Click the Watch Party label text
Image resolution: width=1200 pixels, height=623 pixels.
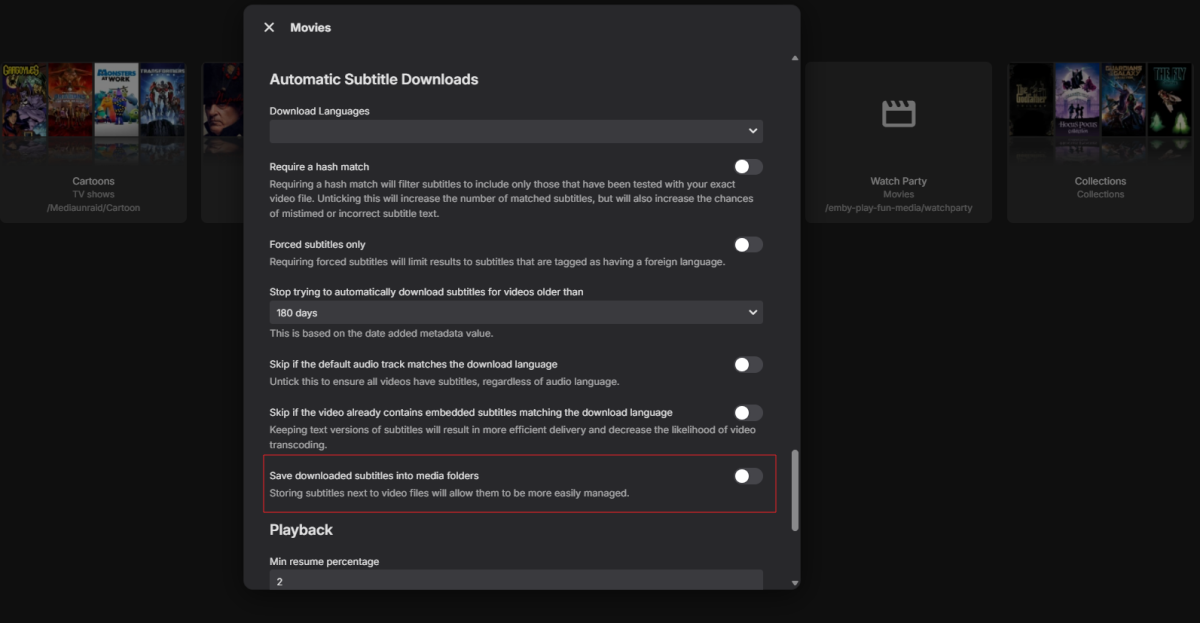898,181
